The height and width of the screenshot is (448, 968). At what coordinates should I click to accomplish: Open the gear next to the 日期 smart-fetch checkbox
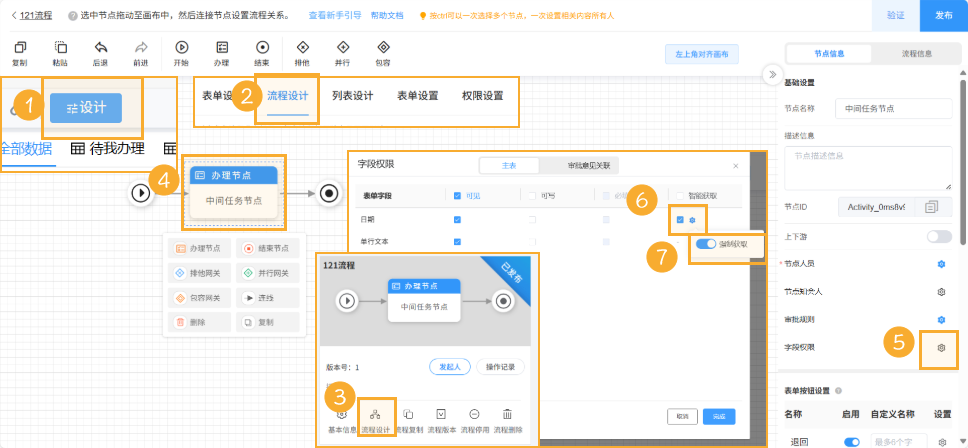point(692,220)
